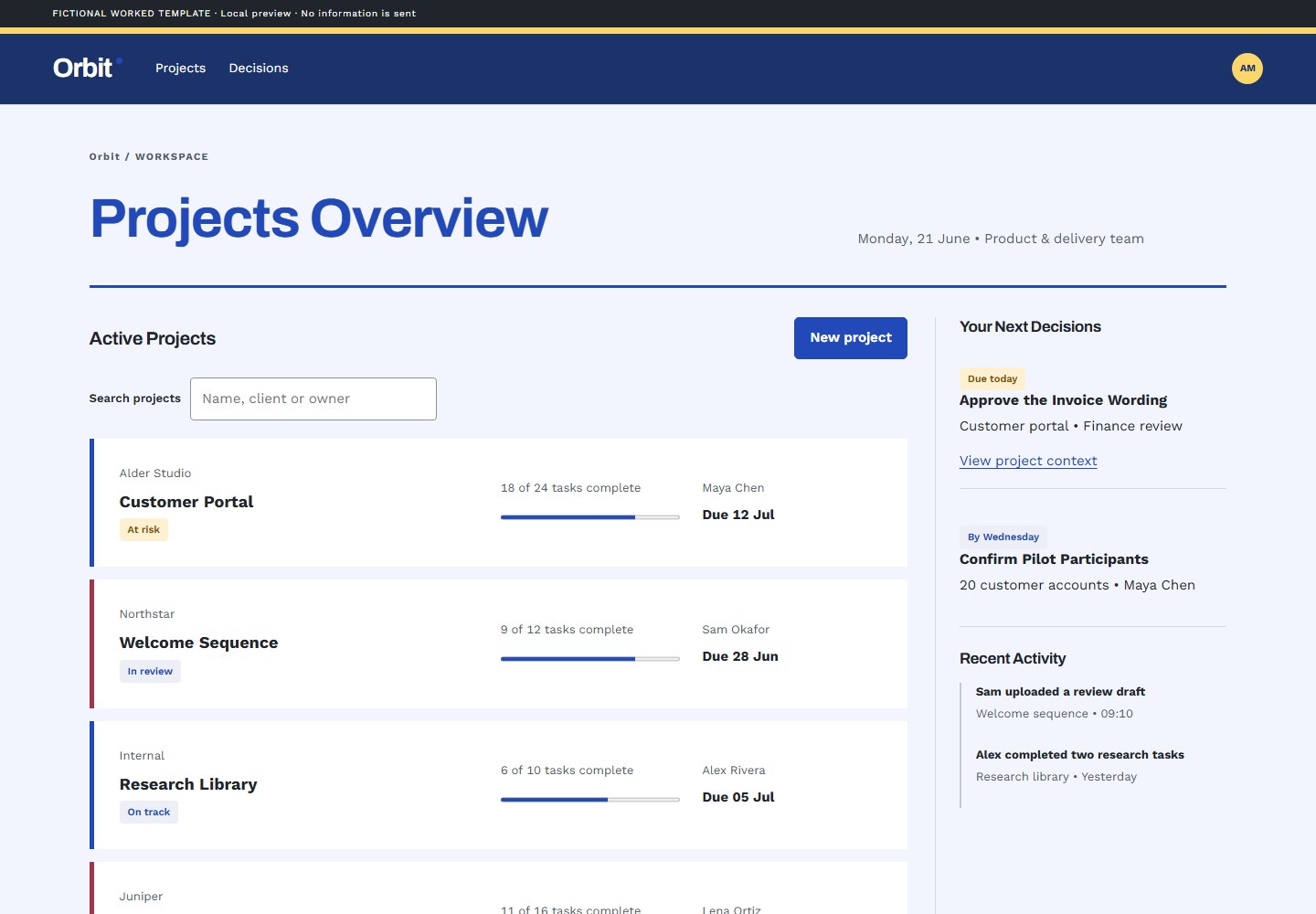Click owner name Alex Rivera
Screen dimensions: 1316x914
[x=734, y=771]
